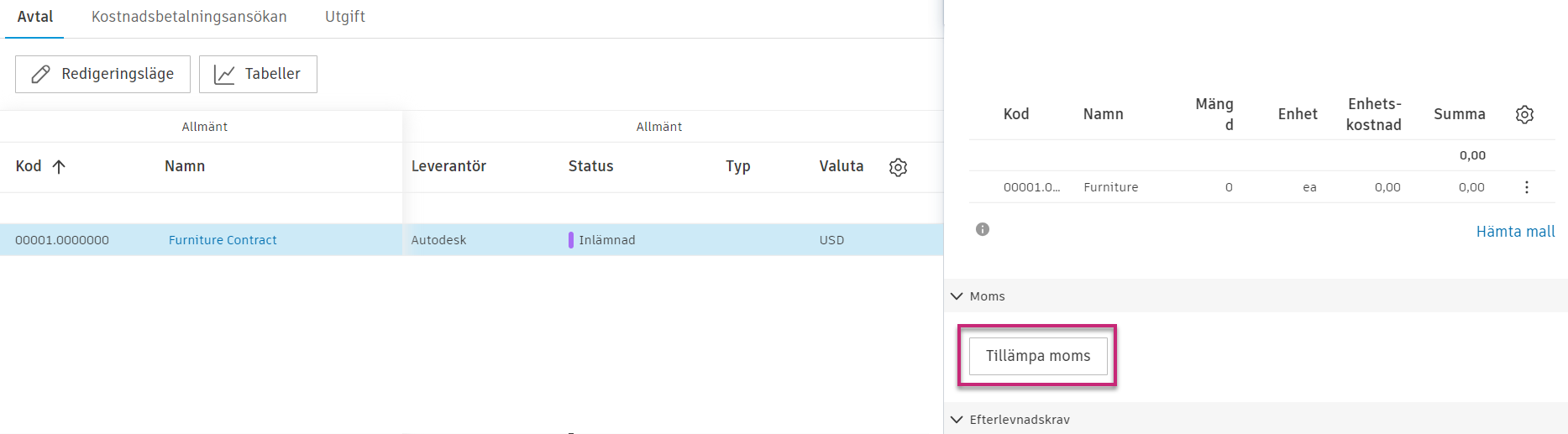Open Tabeller view
Image resolution: width=1568 pixels, height=434 pixels.
[x=258, y=74]
